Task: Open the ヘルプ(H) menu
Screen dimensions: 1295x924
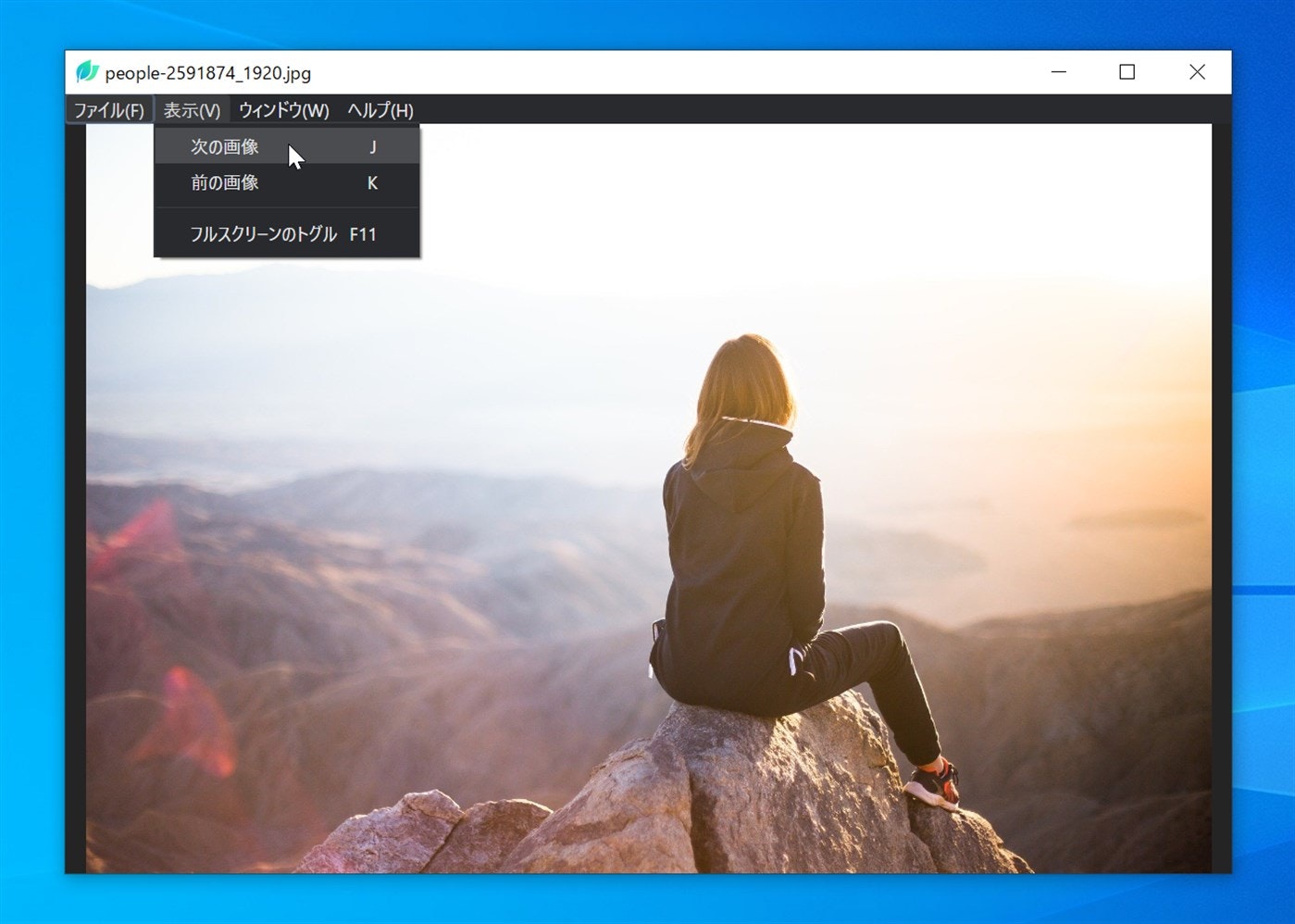Action: pyautogui.click(x=380, y=110)
